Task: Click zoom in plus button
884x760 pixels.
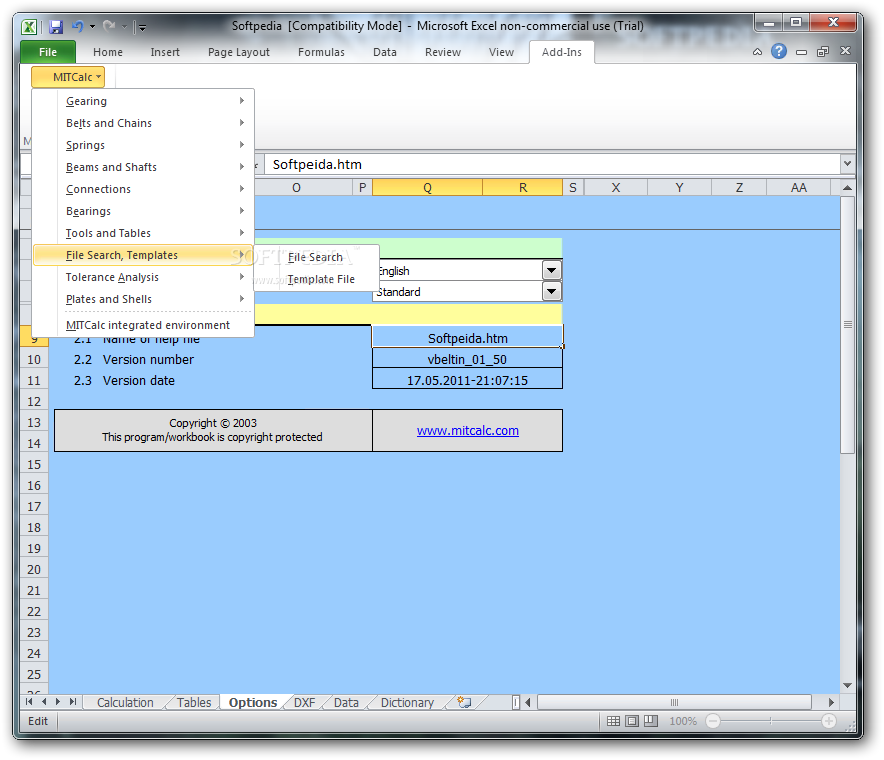Action: pos(829,721)
